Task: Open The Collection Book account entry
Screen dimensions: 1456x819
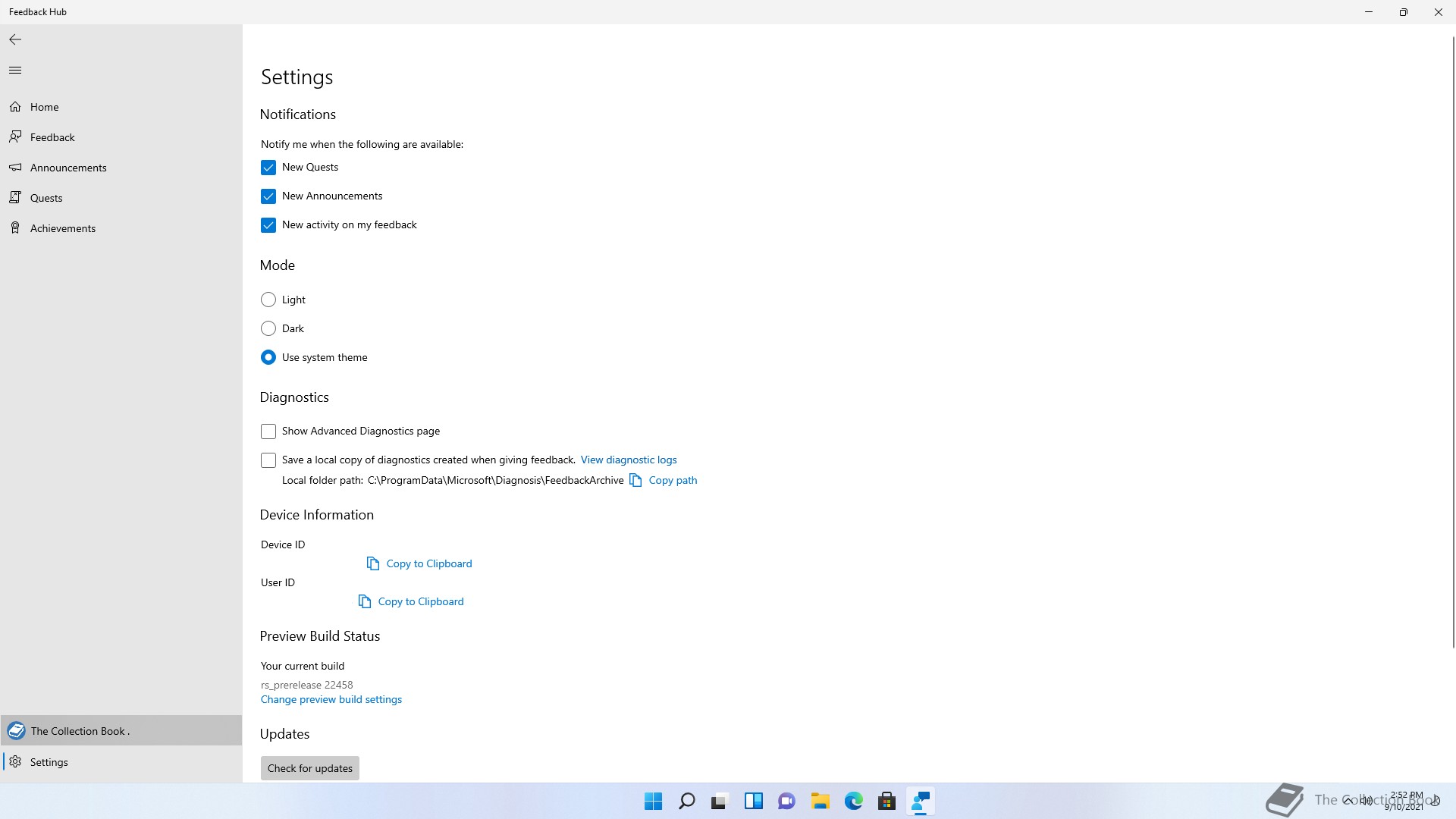Action: [121, 731]
